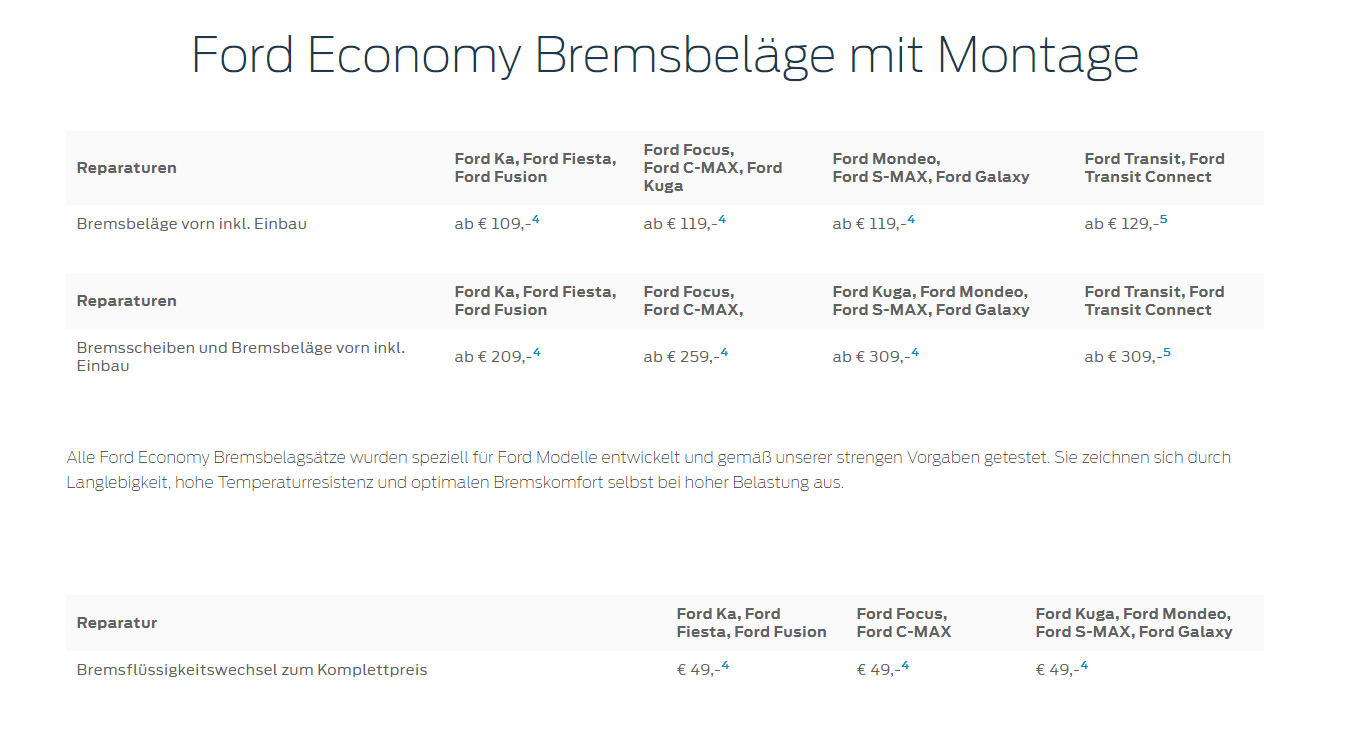The width and height of the screenshot is (1371, 742).
Task: Click the singular Reparatur column header
Action: 117,623
